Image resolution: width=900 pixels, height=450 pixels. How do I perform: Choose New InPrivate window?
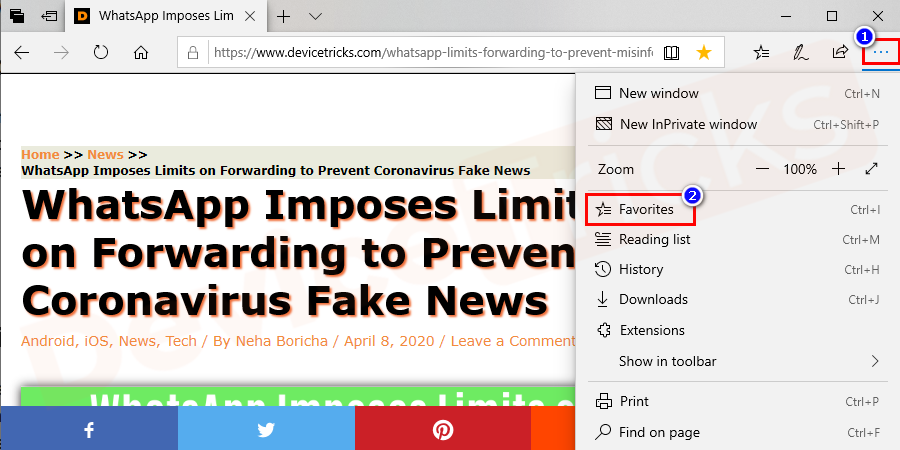coord(738,124)
